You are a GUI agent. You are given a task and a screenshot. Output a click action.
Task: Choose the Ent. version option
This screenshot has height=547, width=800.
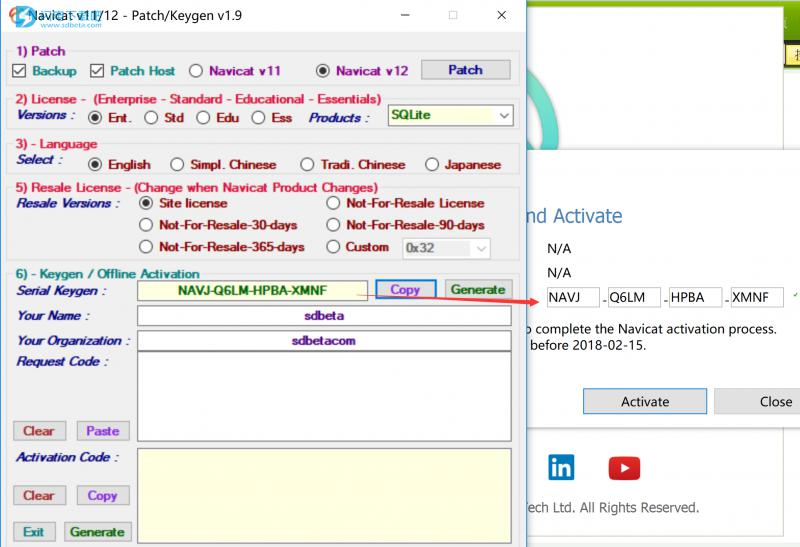coord(95,118)
